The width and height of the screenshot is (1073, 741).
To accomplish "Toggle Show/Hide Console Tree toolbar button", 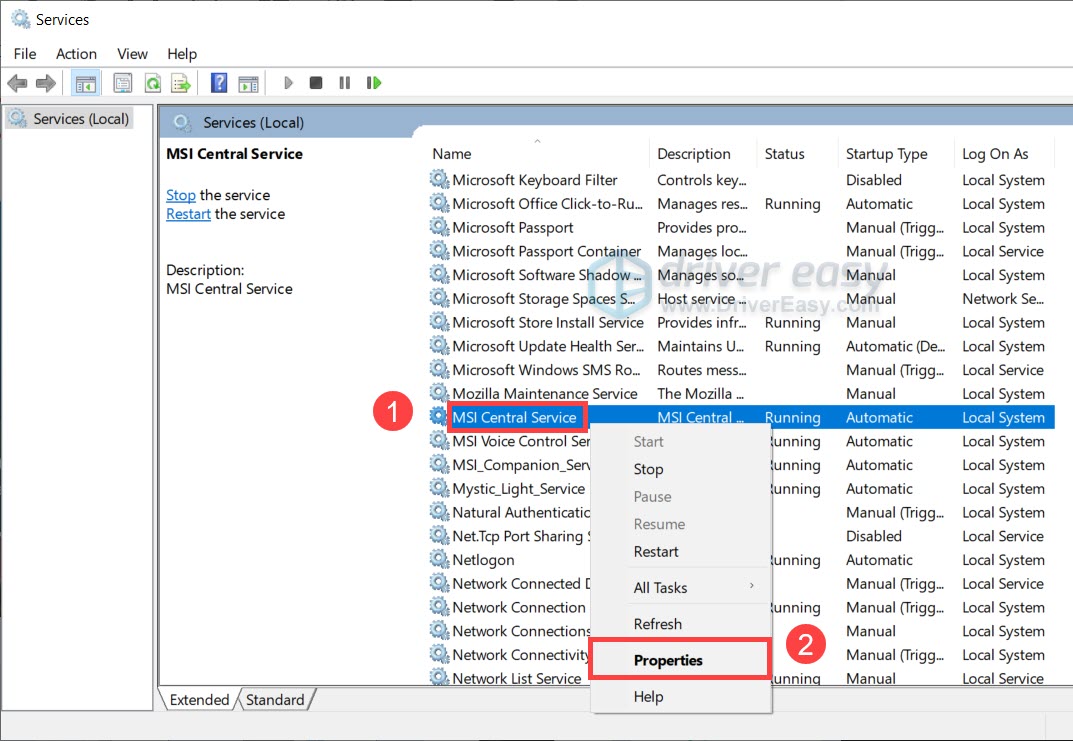I will [85, 83].
